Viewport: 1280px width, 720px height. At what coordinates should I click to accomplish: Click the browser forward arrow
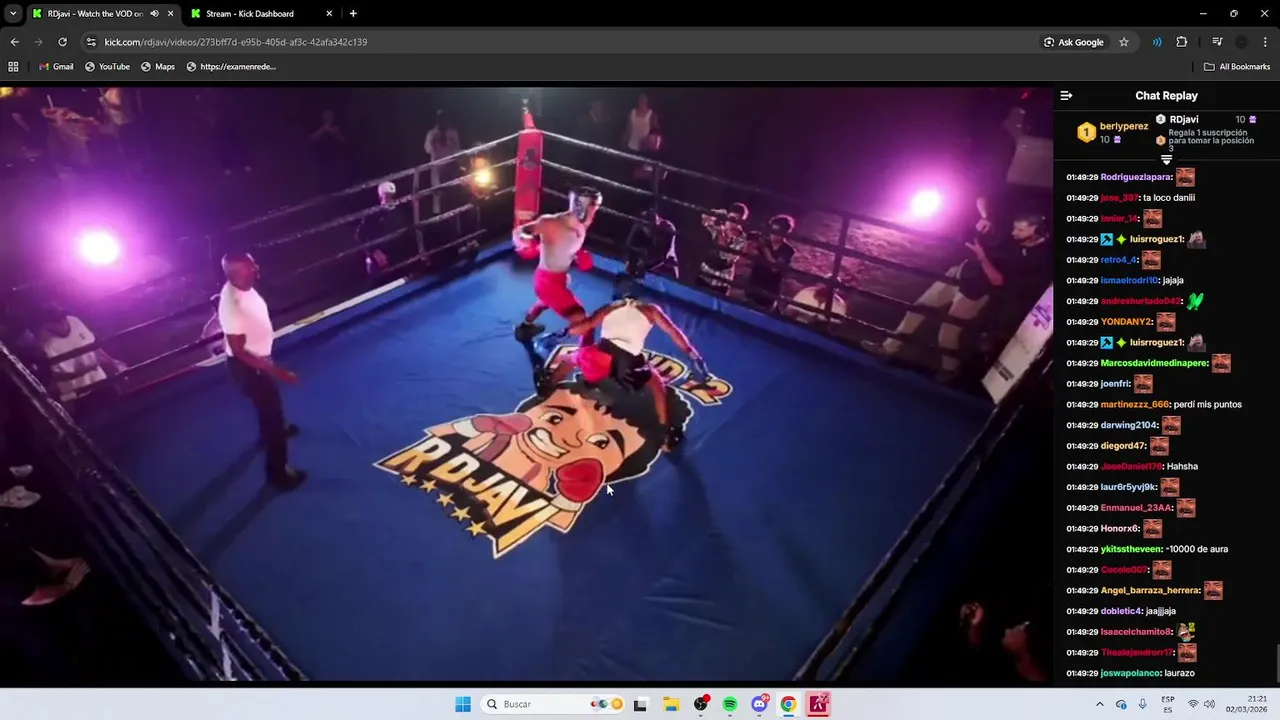(38, 42)
